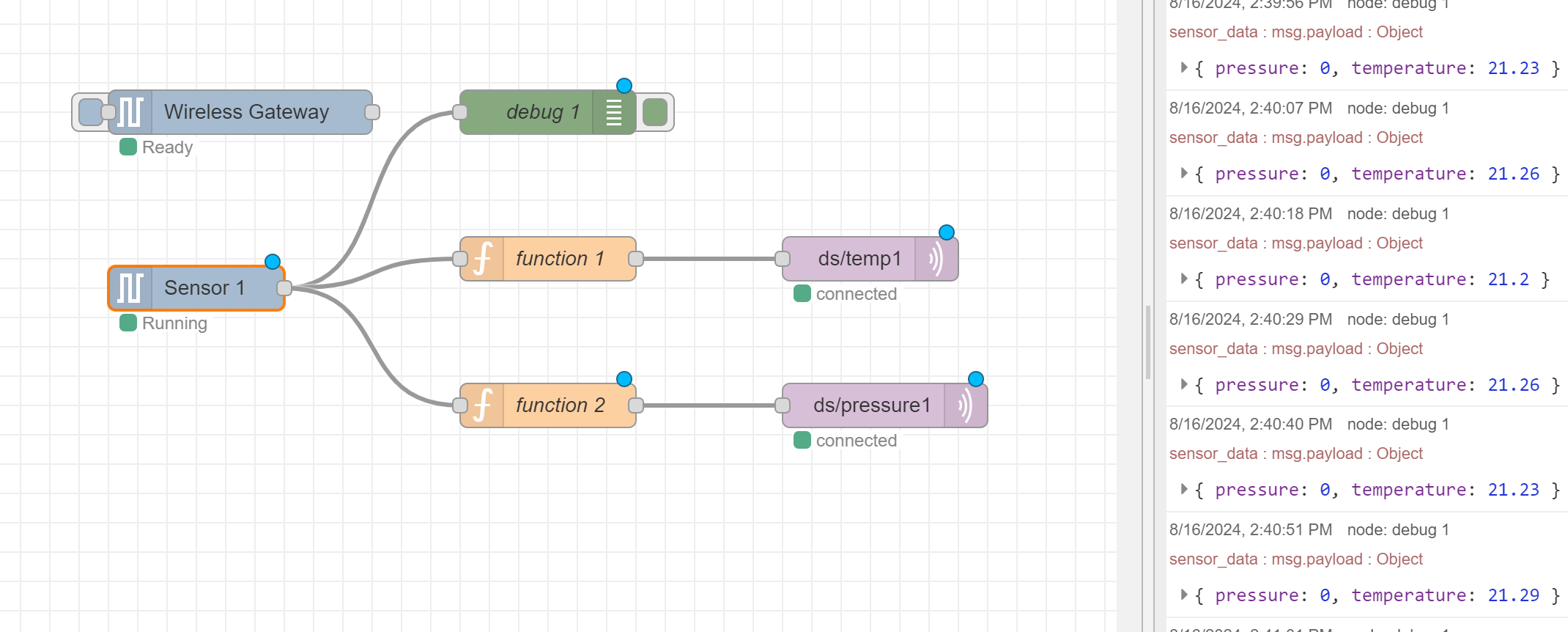Expand the payload with temperature 21.29
The height and width of the screenshot is (632, 1568).
point(1183,595)
